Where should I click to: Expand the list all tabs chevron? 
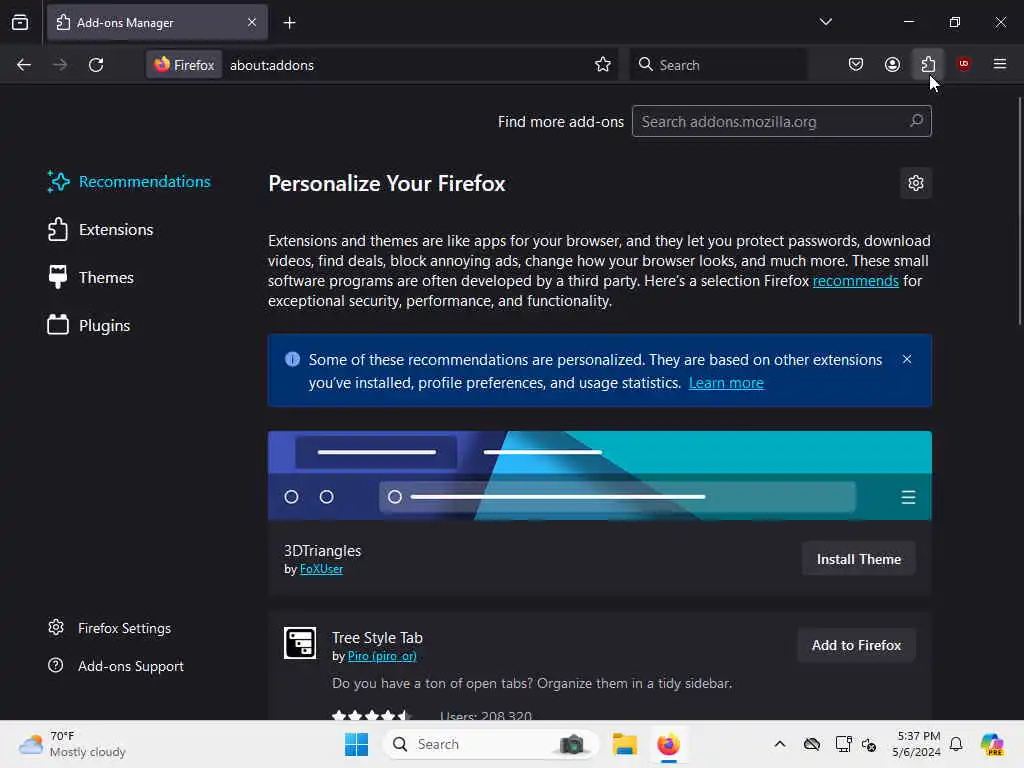pyautogui.click(x=825, y=22)
